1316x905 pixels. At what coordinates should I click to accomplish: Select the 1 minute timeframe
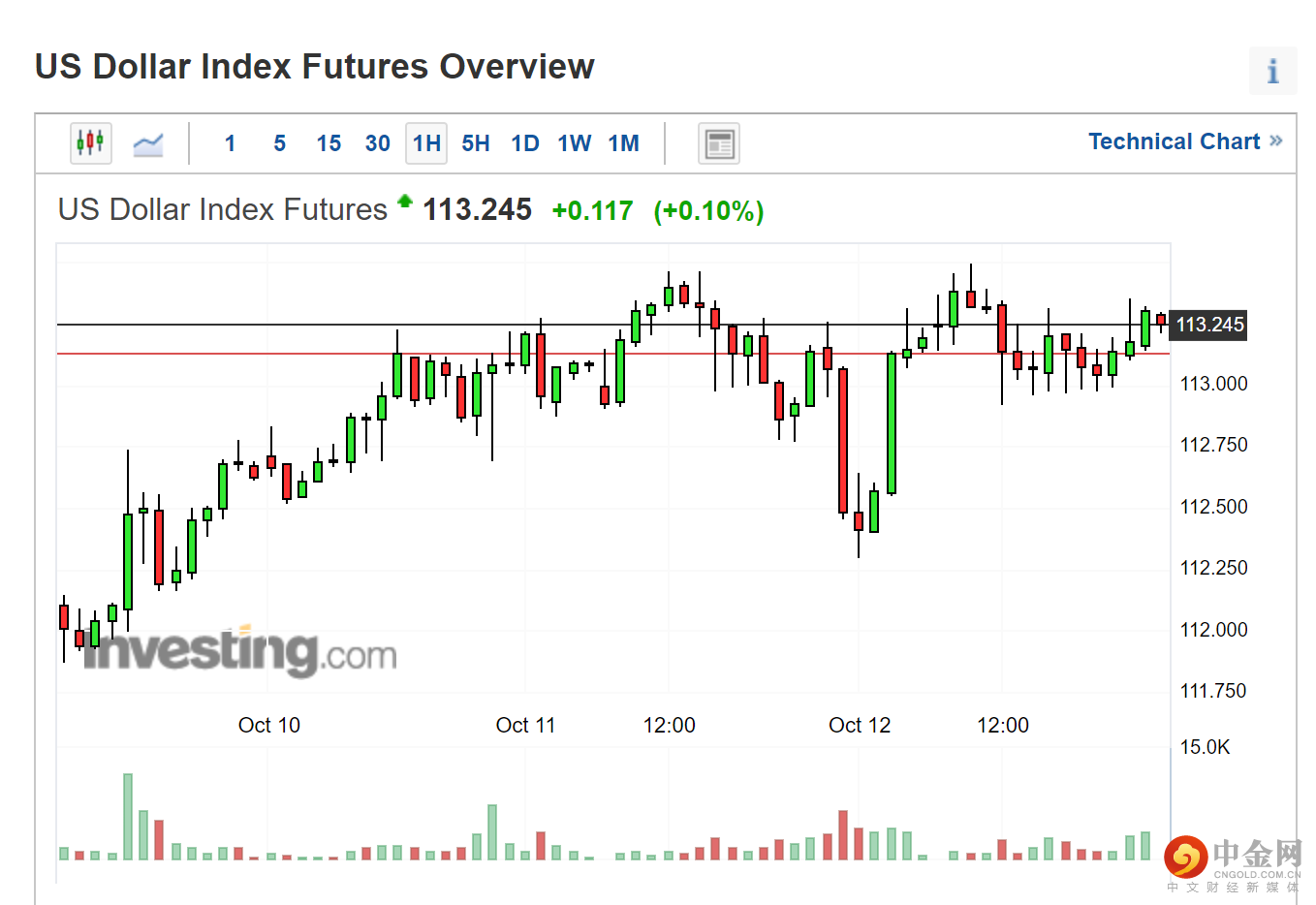(x=230, y=143)
